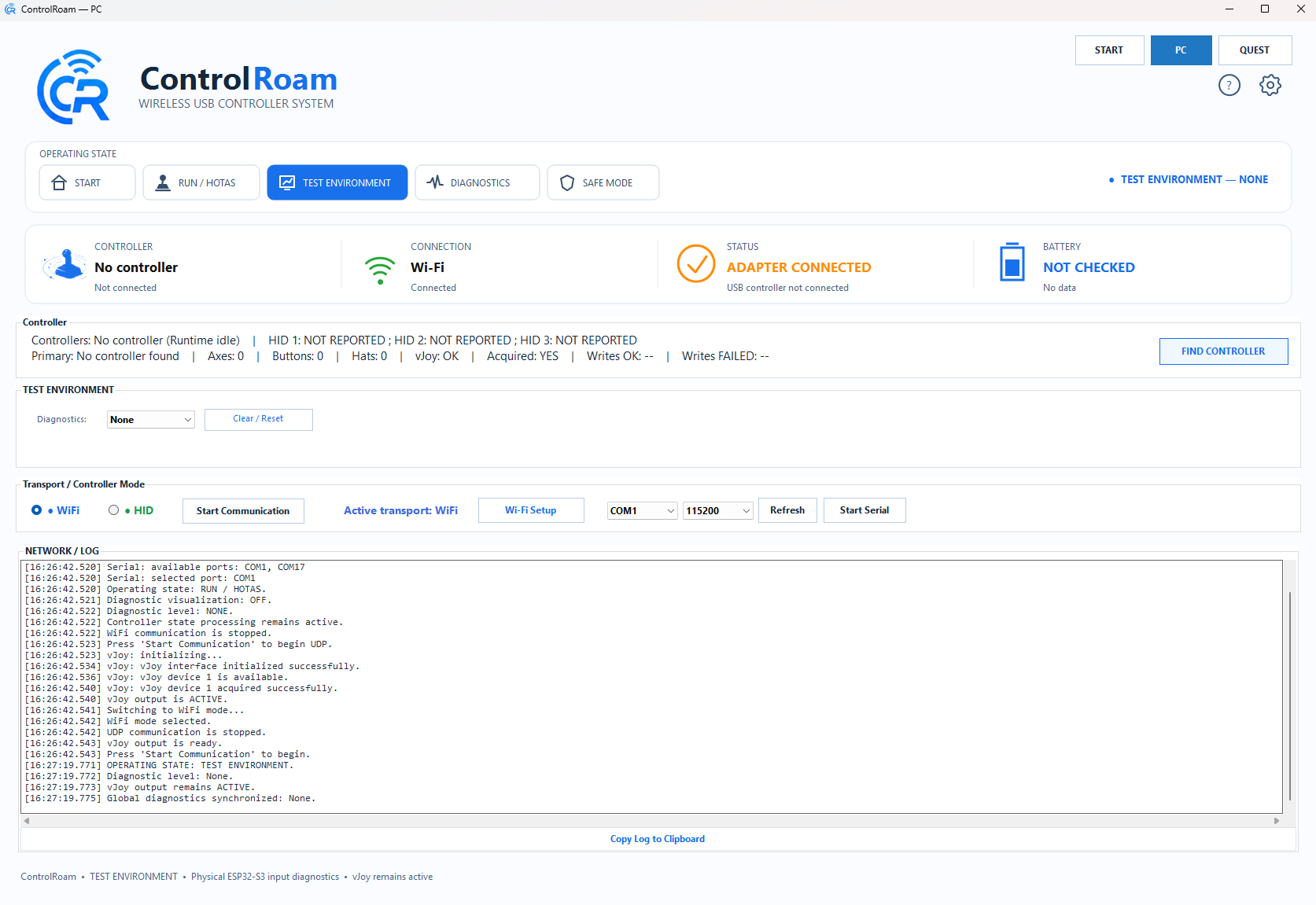Select the TEST ENVIRONMENT state tab
The image size is (1316, 905).
pos(337,182)
